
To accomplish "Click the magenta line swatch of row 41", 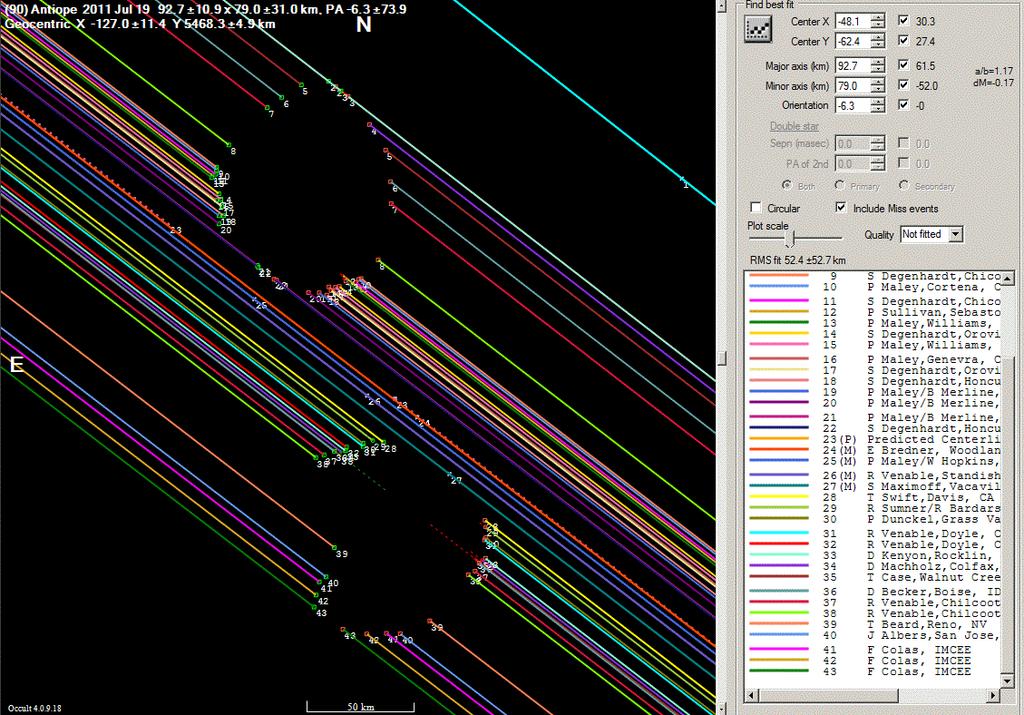I will coord(778,650).
